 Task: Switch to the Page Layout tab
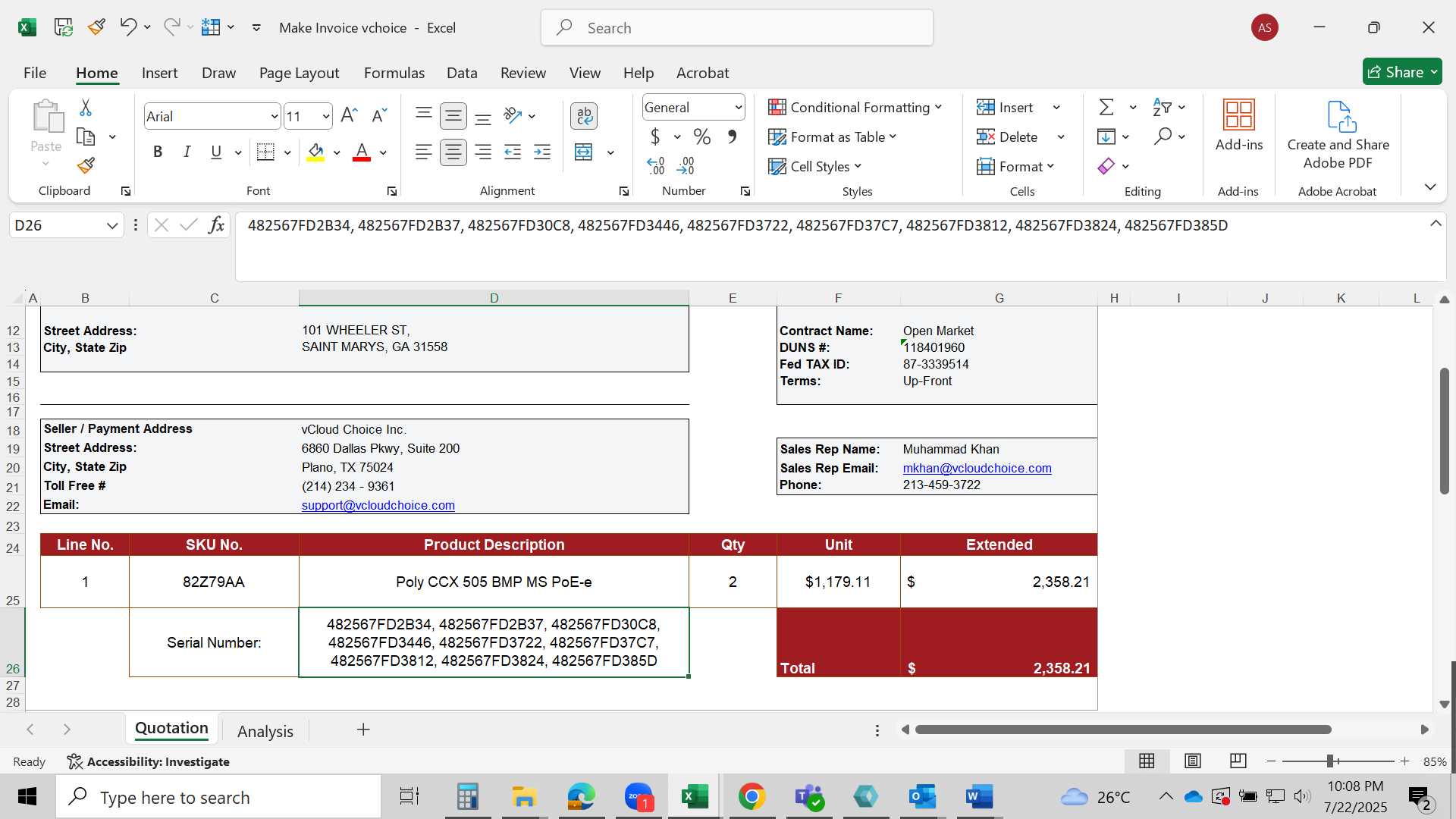coord(299,73)
